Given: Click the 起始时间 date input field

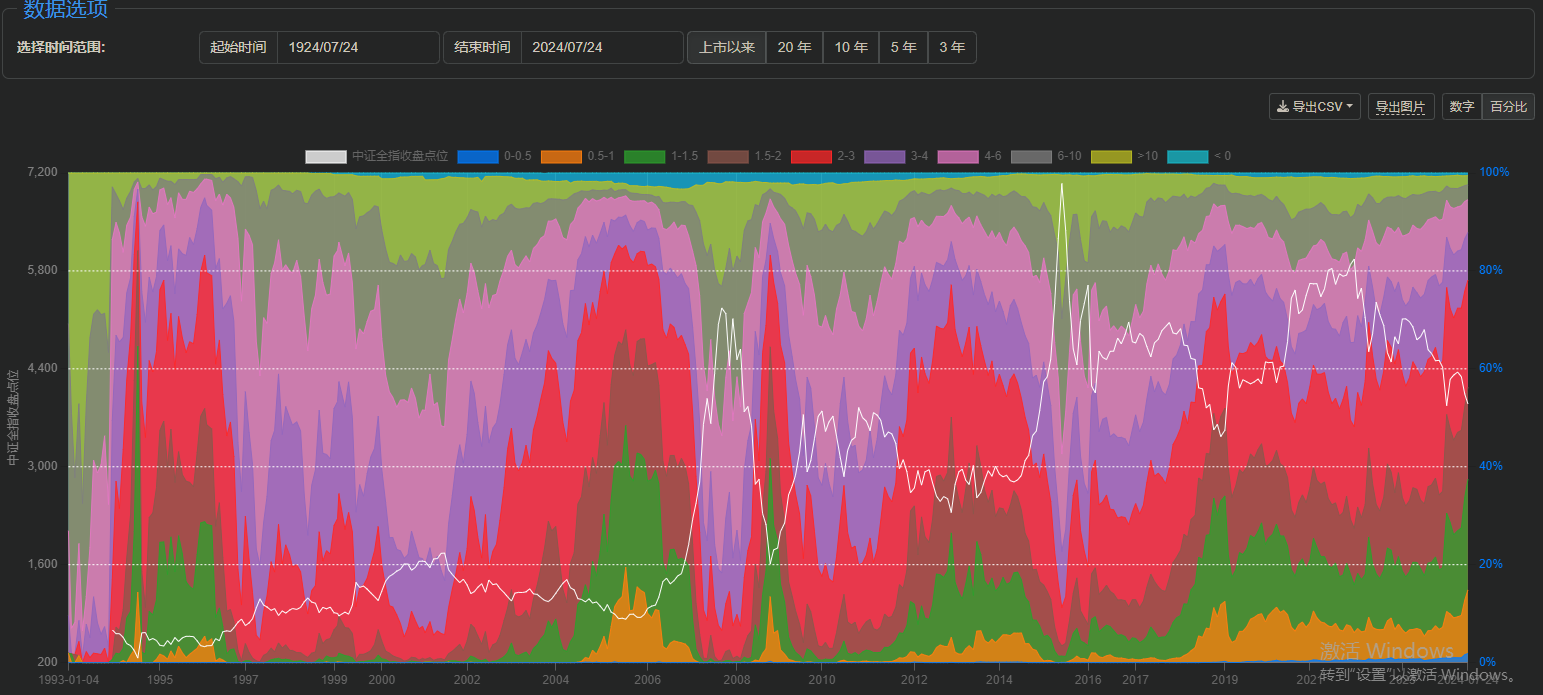Looking at the screenshot, I should [x=357, y=47].
